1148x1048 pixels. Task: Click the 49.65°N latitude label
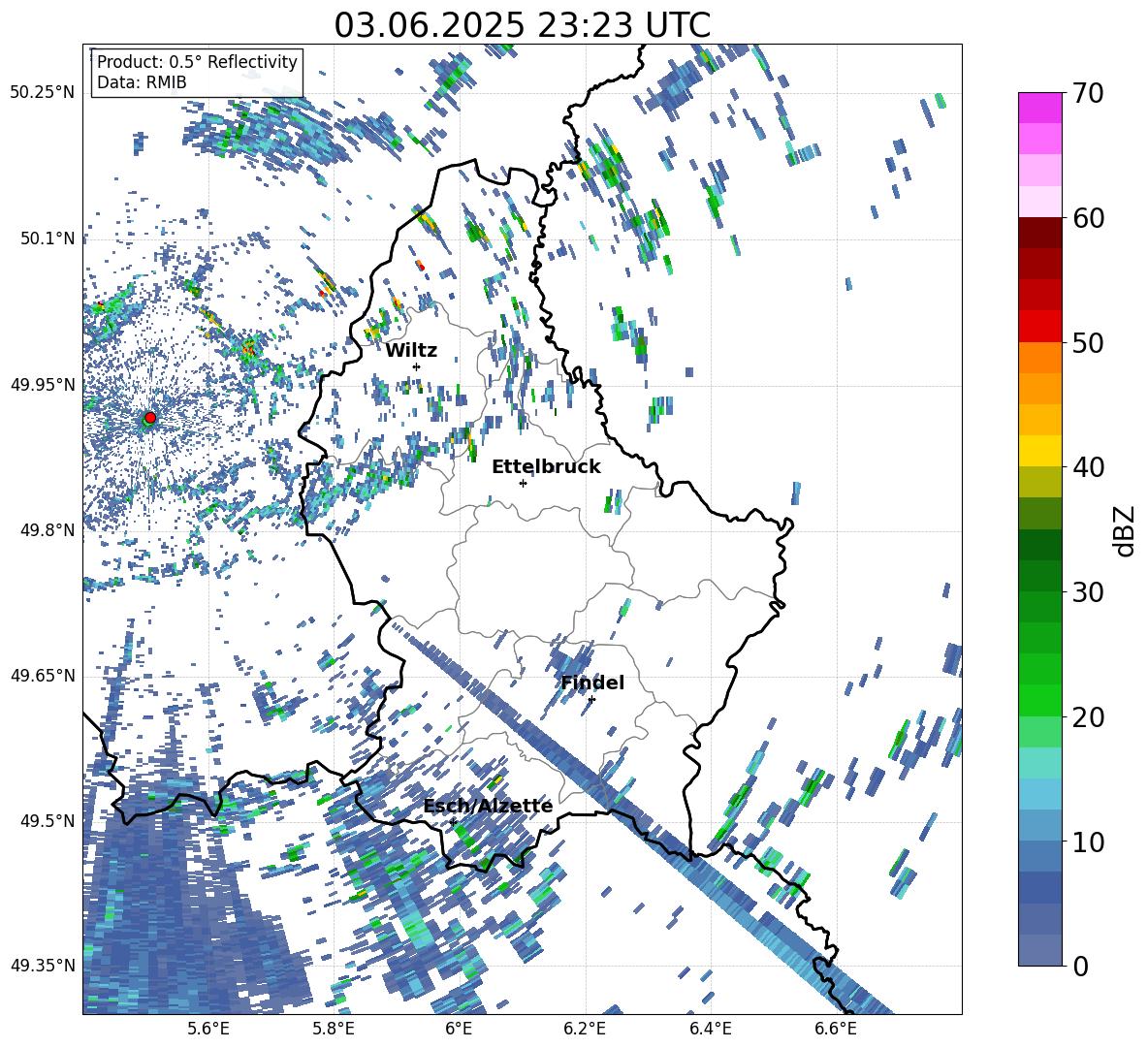pyautogui.click(x=43, y=676)
